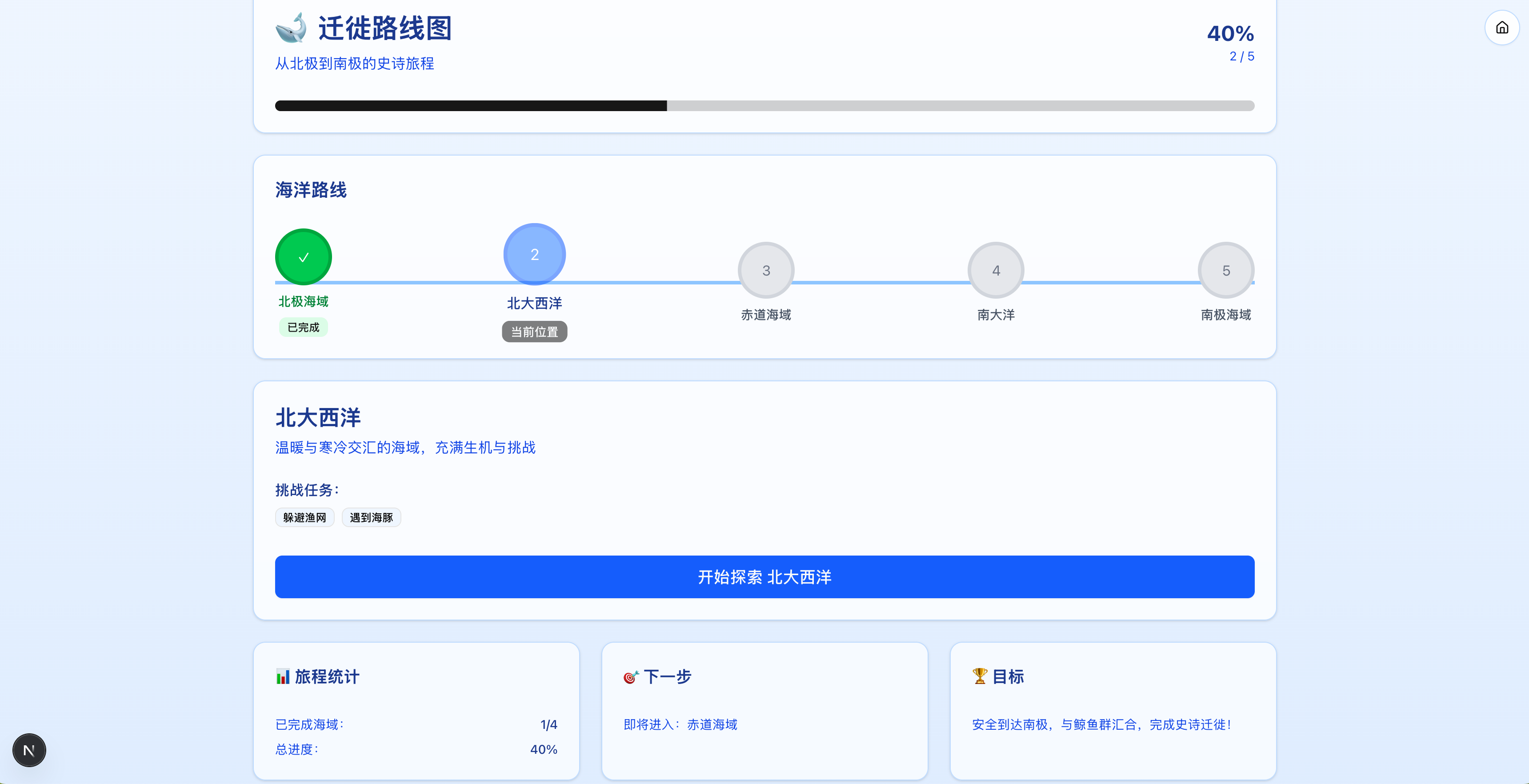Select step 5 南极海域 circle
The width and height of the screenshot is (1529, 784).
coord(1226,271)
